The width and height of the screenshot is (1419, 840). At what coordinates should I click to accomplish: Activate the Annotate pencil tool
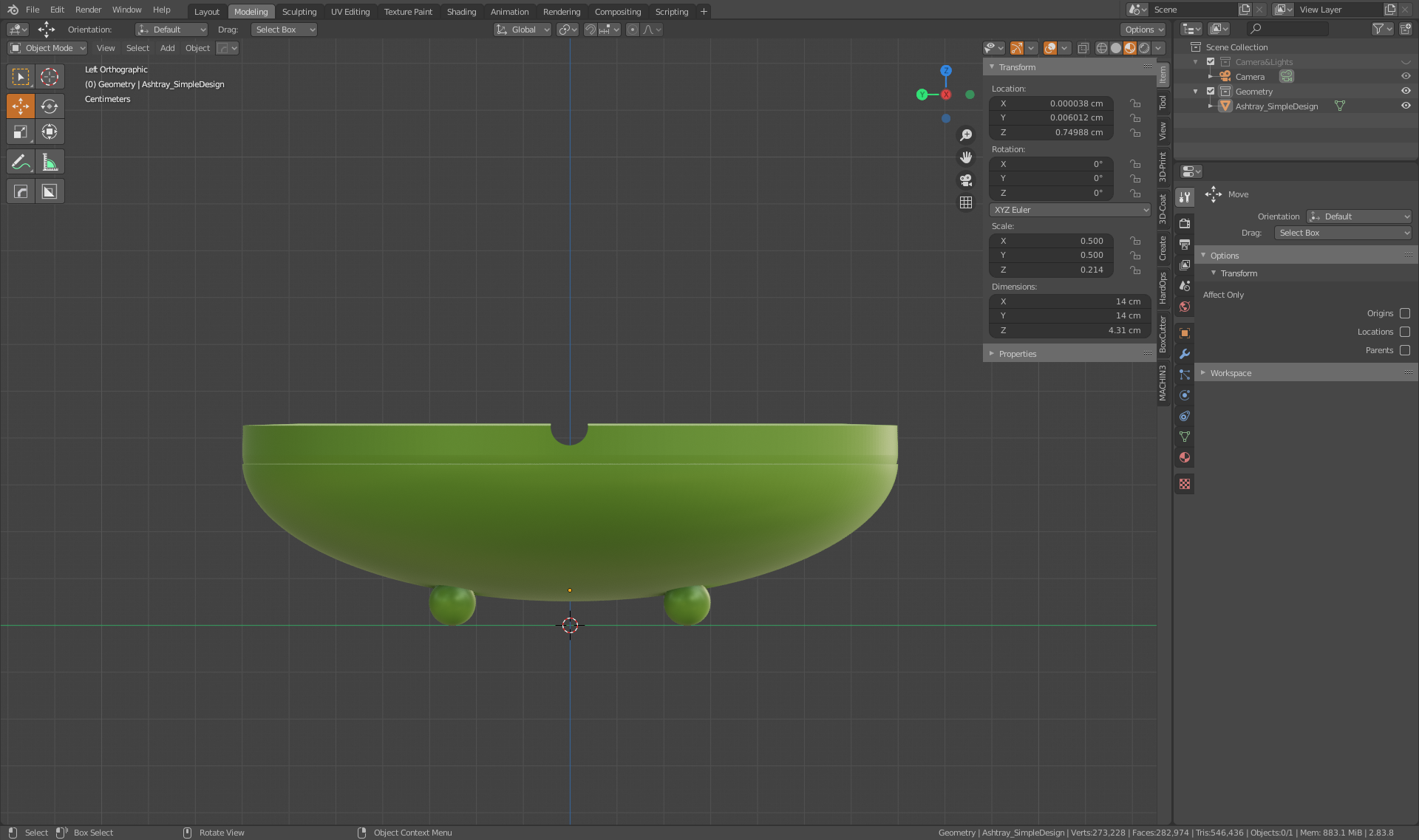click(x=21, y=163)
